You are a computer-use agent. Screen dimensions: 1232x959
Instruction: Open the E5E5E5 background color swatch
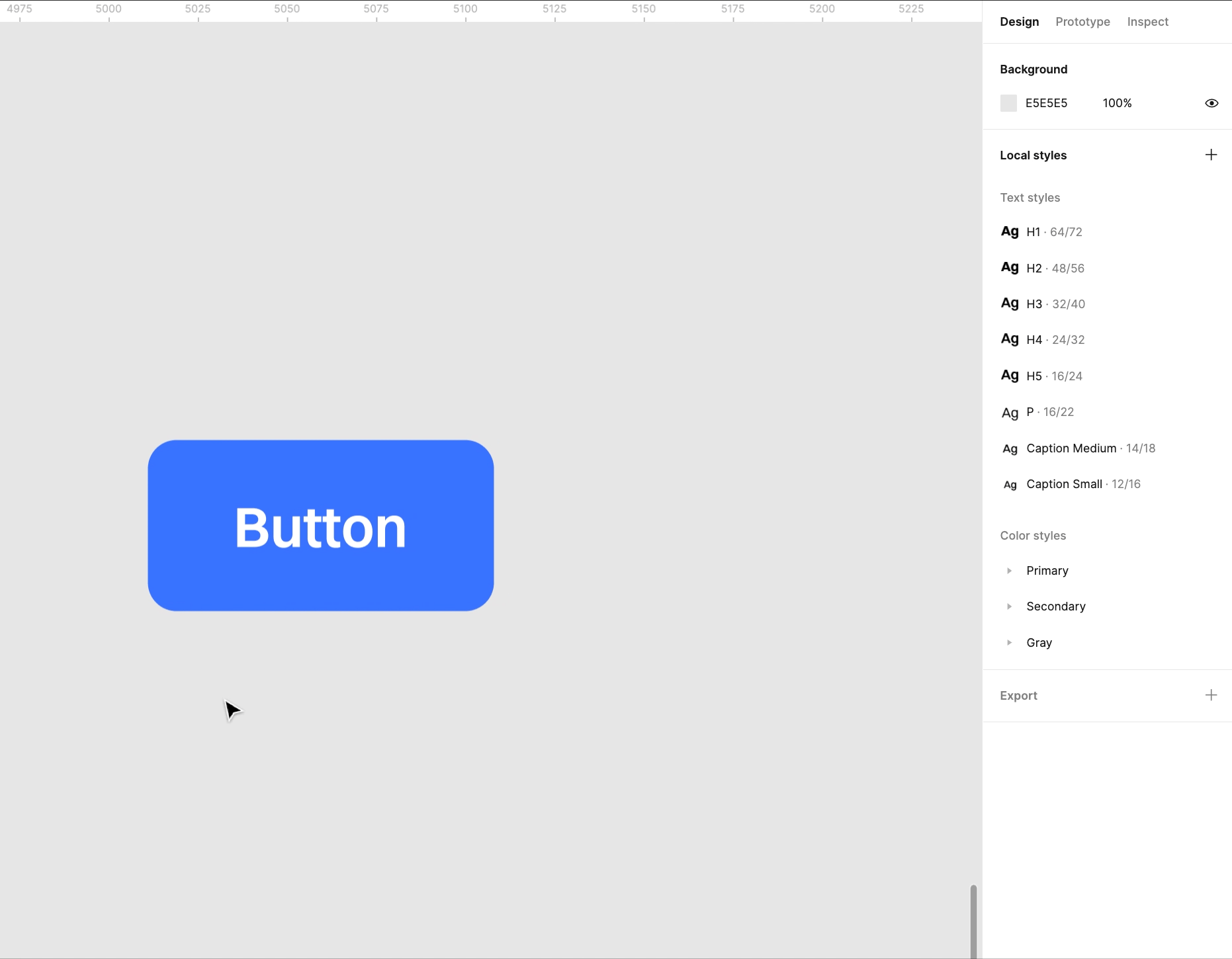coord(1008,103)
